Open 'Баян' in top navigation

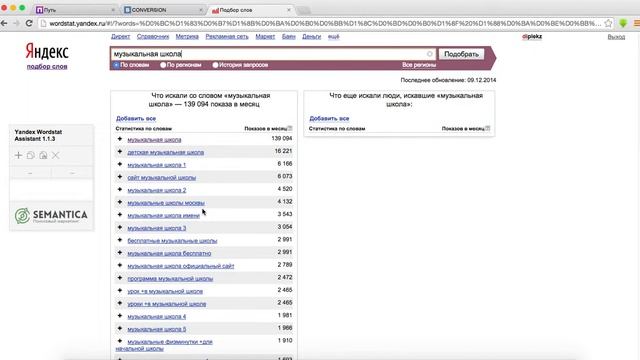point(289,37)
